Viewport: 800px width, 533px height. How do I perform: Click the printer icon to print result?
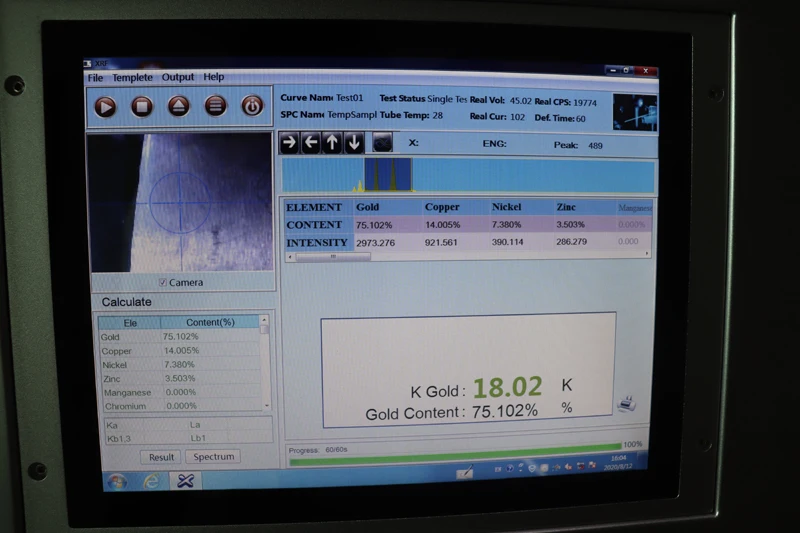(628, 405)
